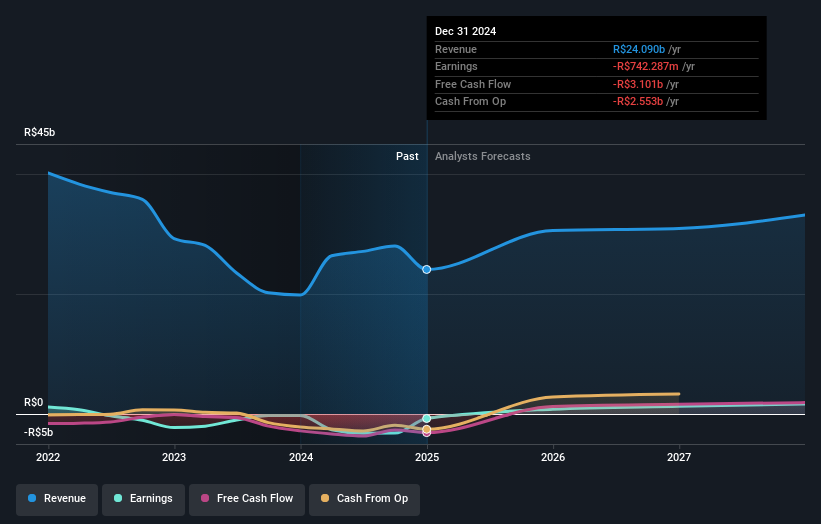This screenshot has height=524, width=821.
Task: Click the 2027 x-axis label
Action: (679, 457)
